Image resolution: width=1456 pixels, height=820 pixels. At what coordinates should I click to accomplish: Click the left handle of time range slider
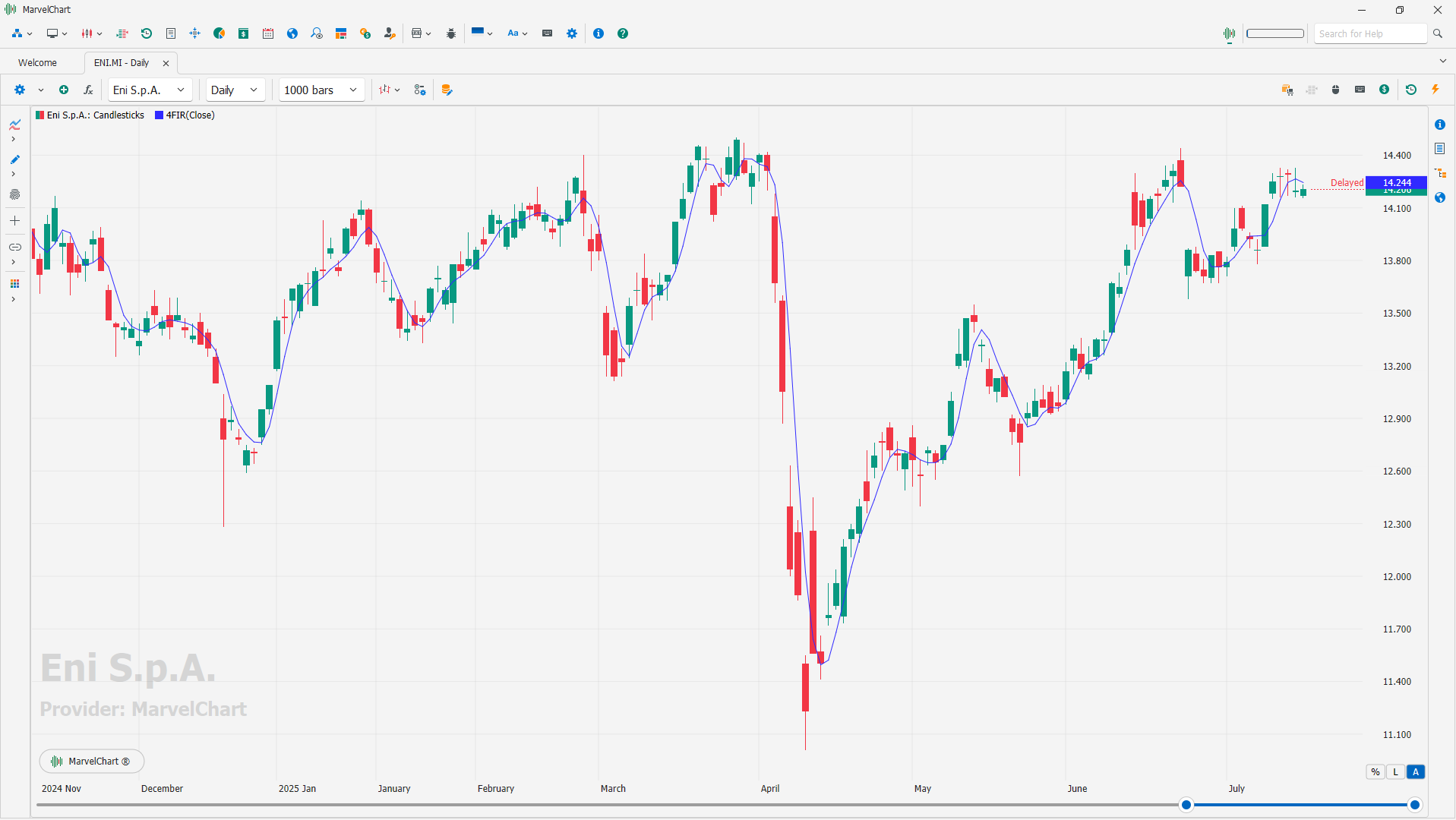pos(1186,805)
